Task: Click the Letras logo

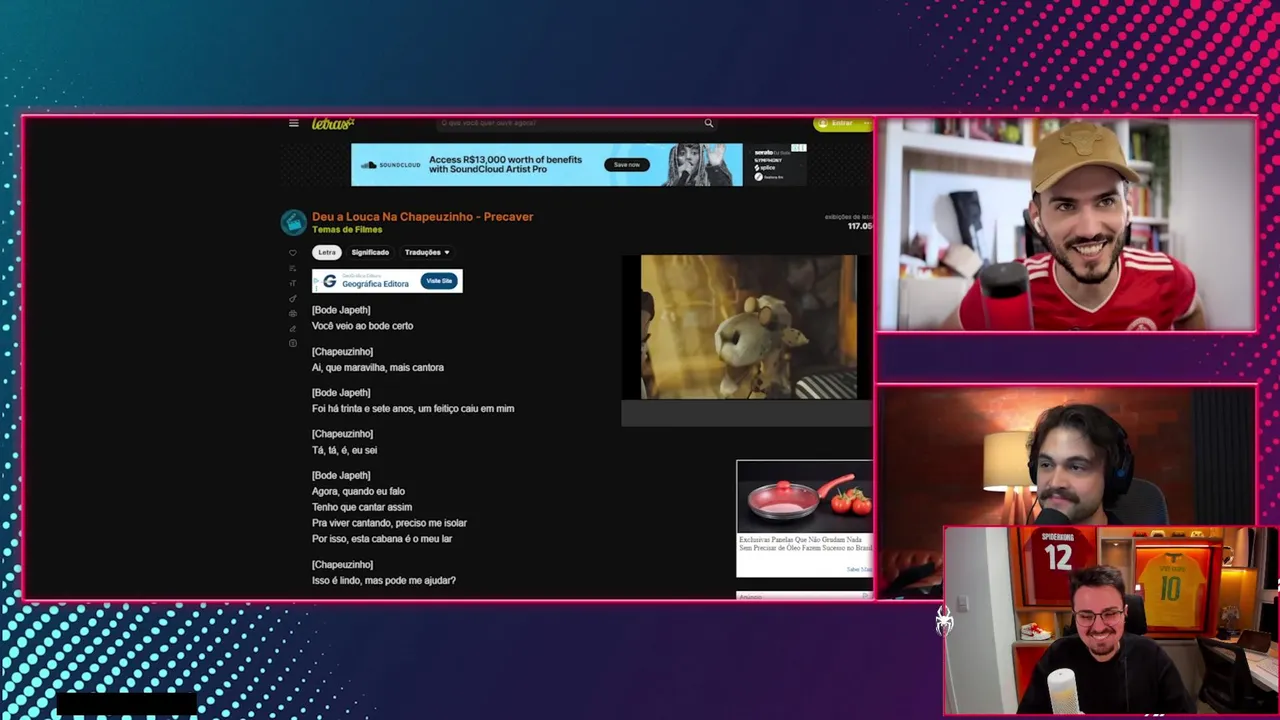Action: tap(333, 123)
